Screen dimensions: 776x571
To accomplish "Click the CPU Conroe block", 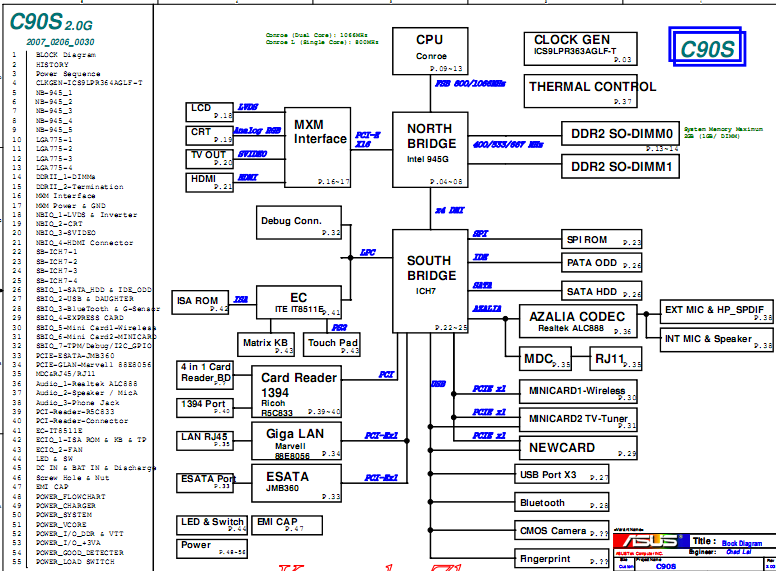I will coord(430,51).
